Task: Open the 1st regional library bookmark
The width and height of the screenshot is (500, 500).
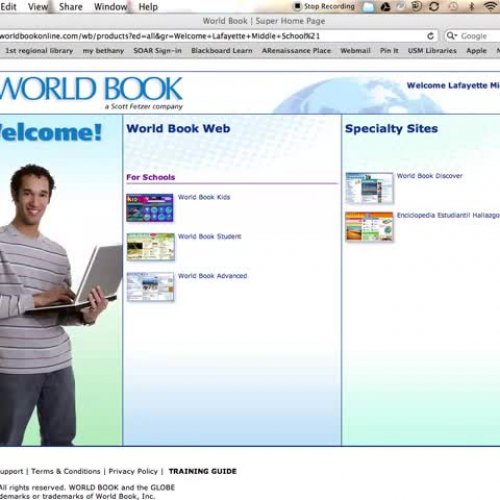Action: pos(39,51)
